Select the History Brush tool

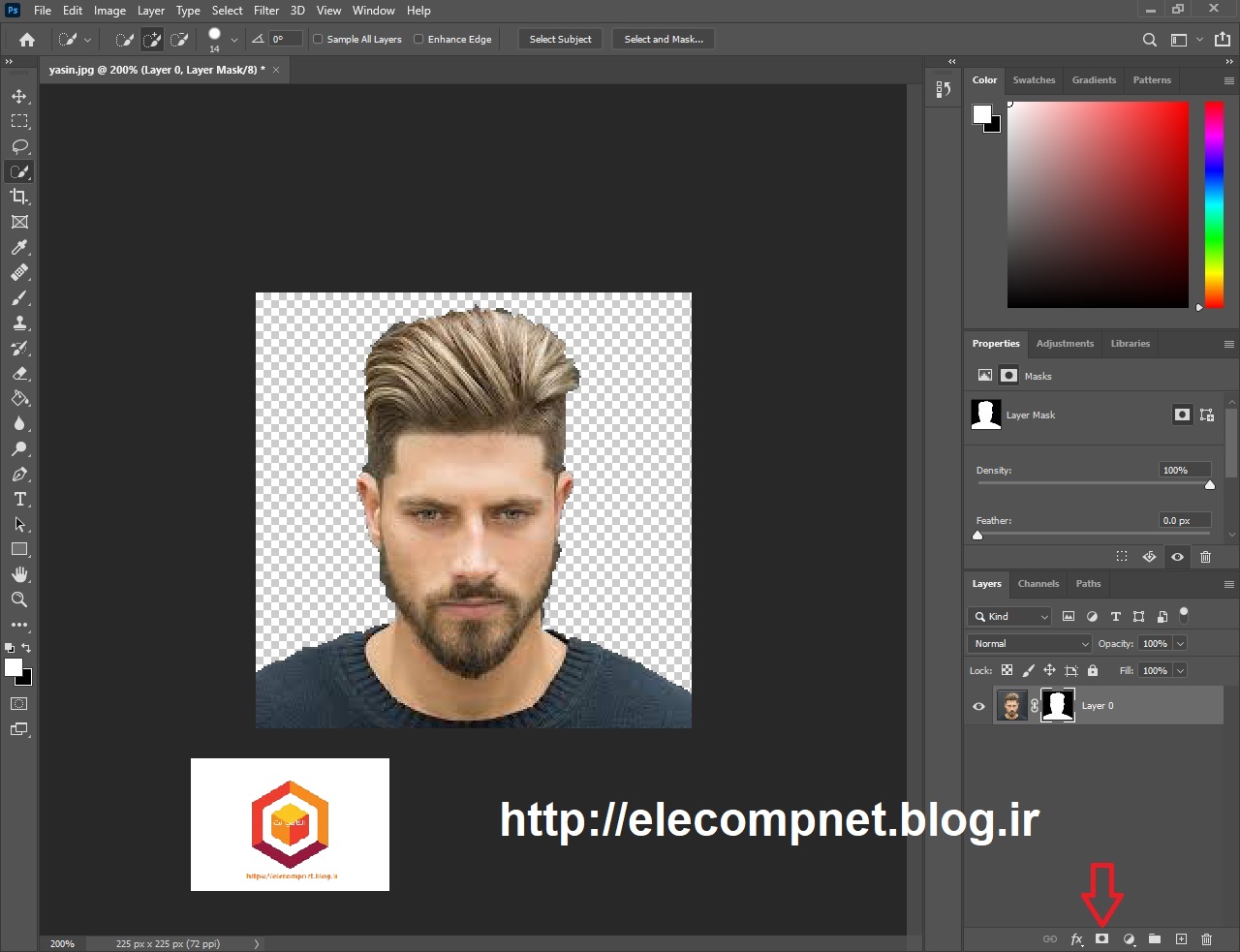click(x=19, y=348)
